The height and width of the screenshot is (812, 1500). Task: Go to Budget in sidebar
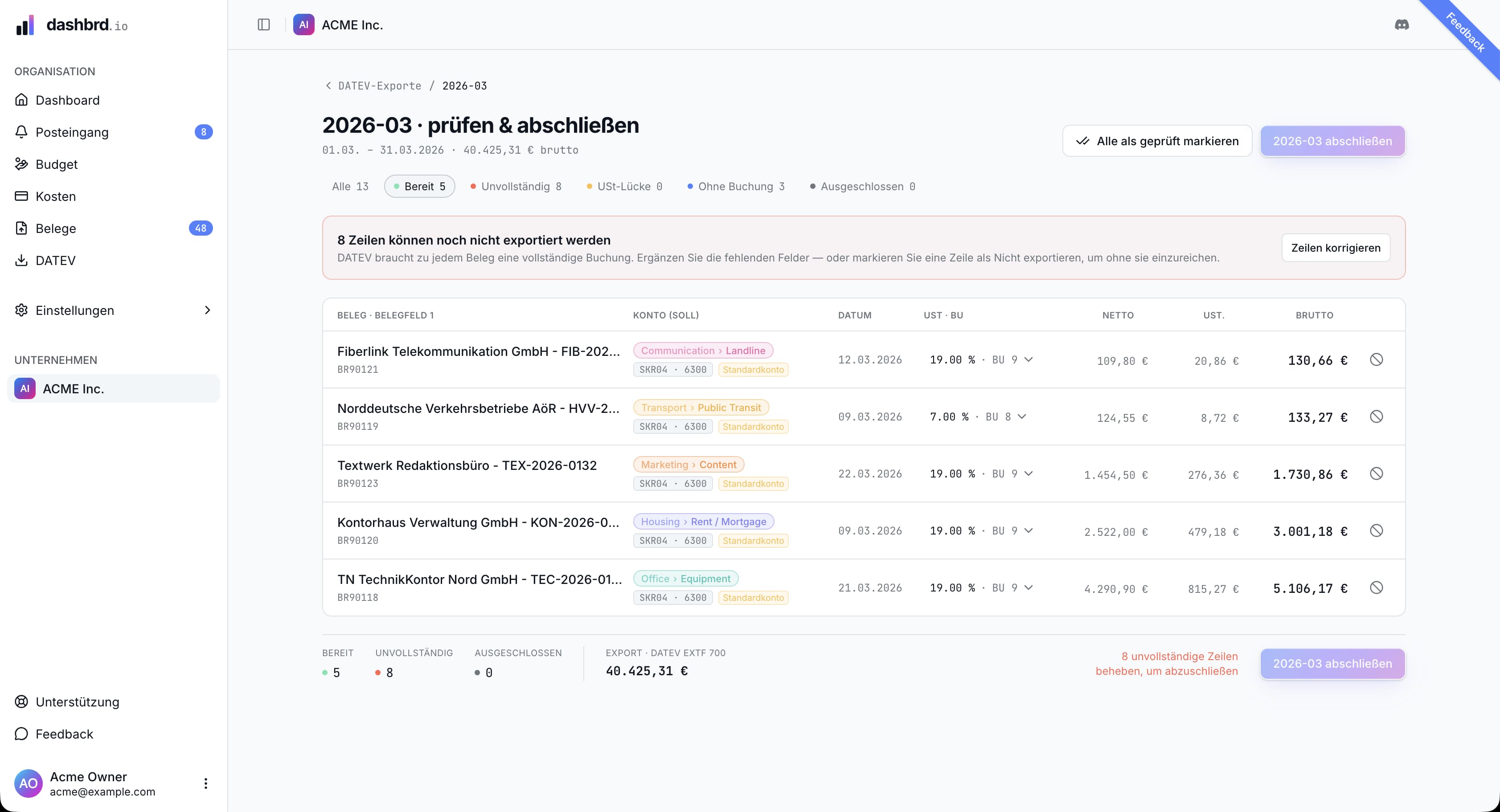click(114, 164)
